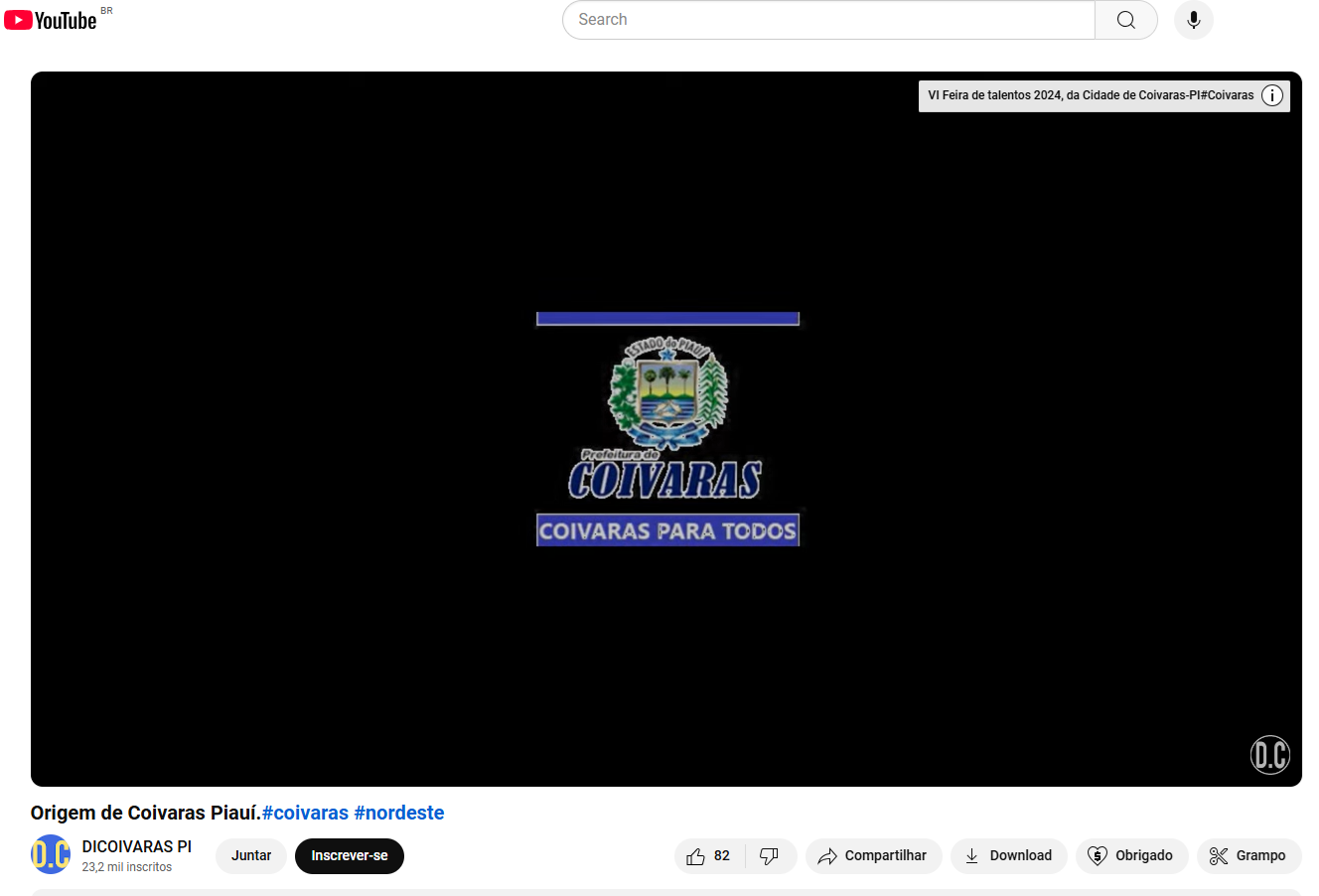The width and height of the screenshot is (1319, 896).
Task: Click the YouTube home logo
Action: 52,20
